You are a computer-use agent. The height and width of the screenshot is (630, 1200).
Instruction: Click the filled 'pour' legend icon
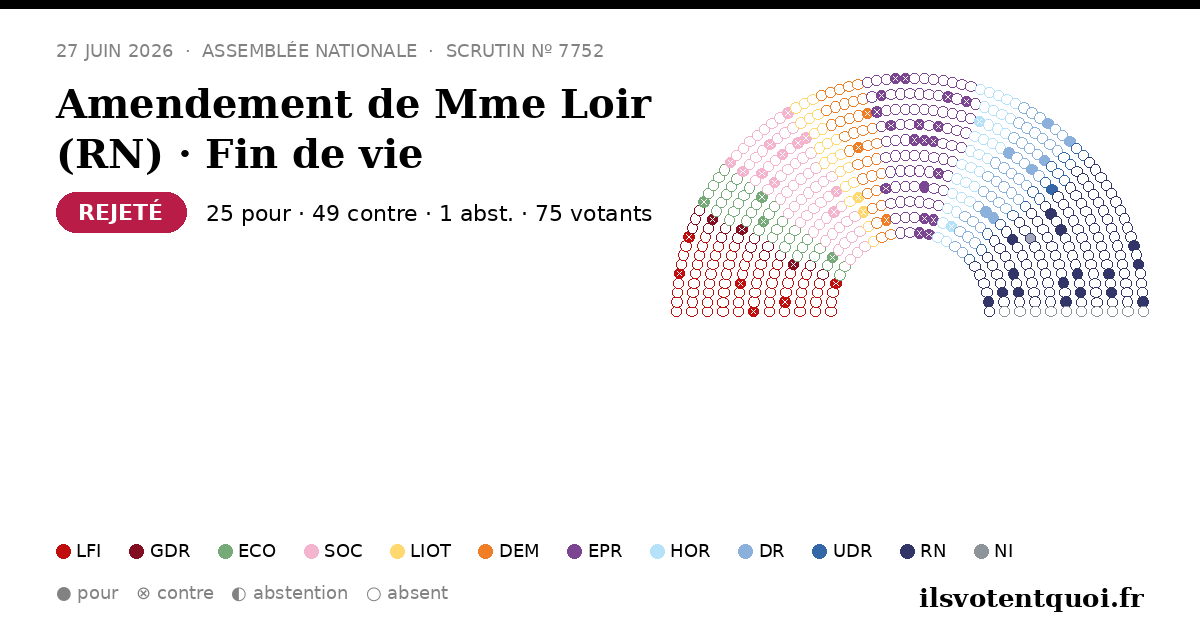(64, 594)
